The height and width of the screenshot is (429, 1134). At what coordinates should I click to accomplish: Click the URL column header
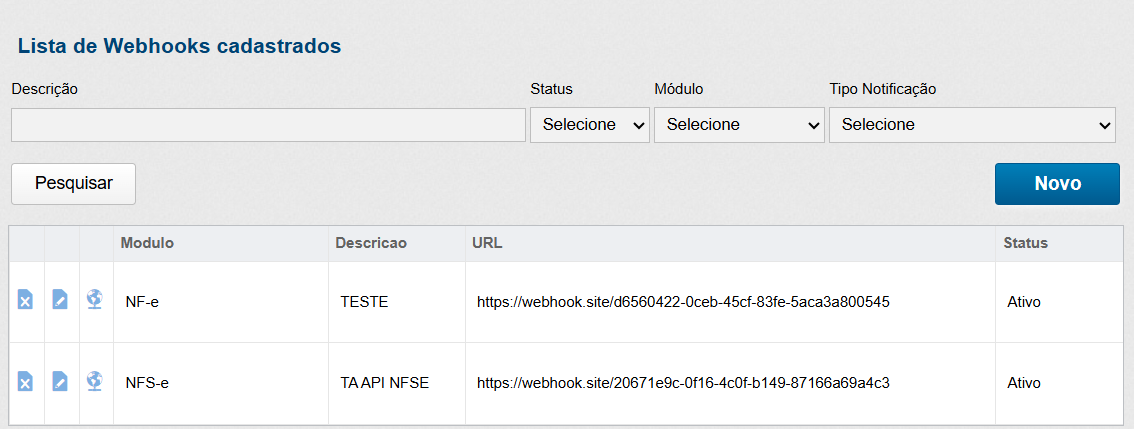click(x=487, y=243)
